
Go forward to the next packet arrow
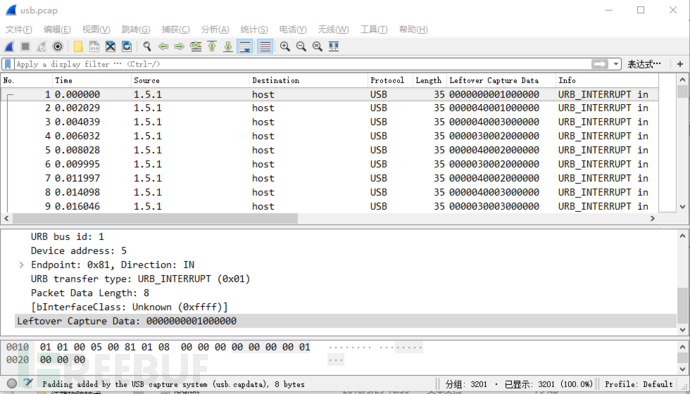[179, 46]
